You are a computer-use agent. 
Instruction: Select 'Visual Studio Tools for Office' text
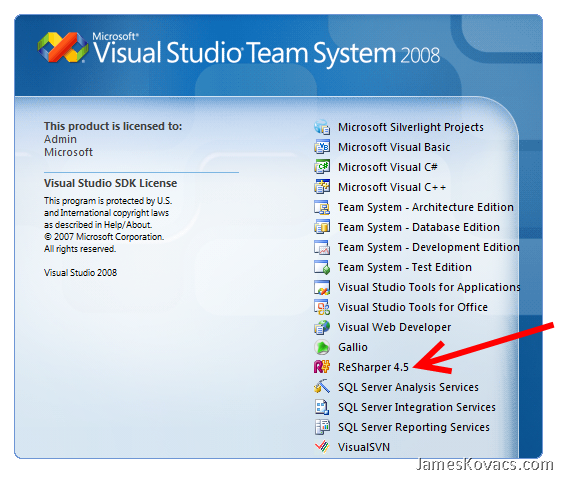pyautogui.click(x=413, y=308)
